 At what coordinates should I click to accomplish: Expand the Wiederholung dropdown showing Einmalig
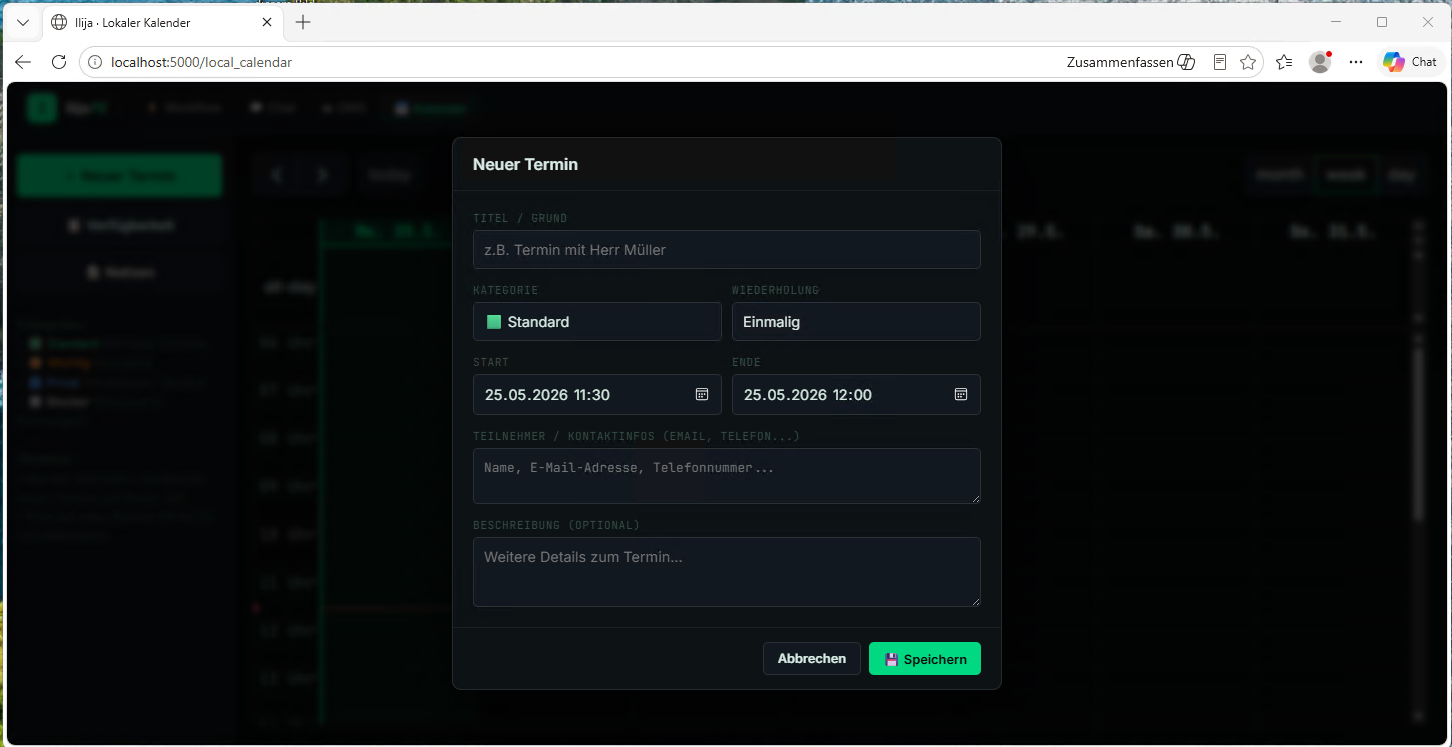pyautogui.click(x=856, y=322)
